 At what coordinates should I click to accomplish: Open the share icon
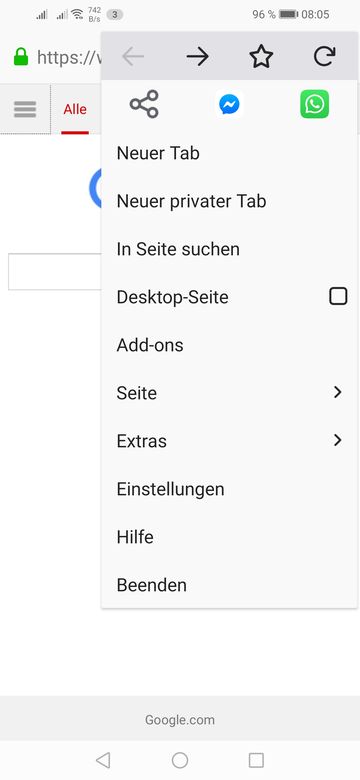click(x=144, y=104)
